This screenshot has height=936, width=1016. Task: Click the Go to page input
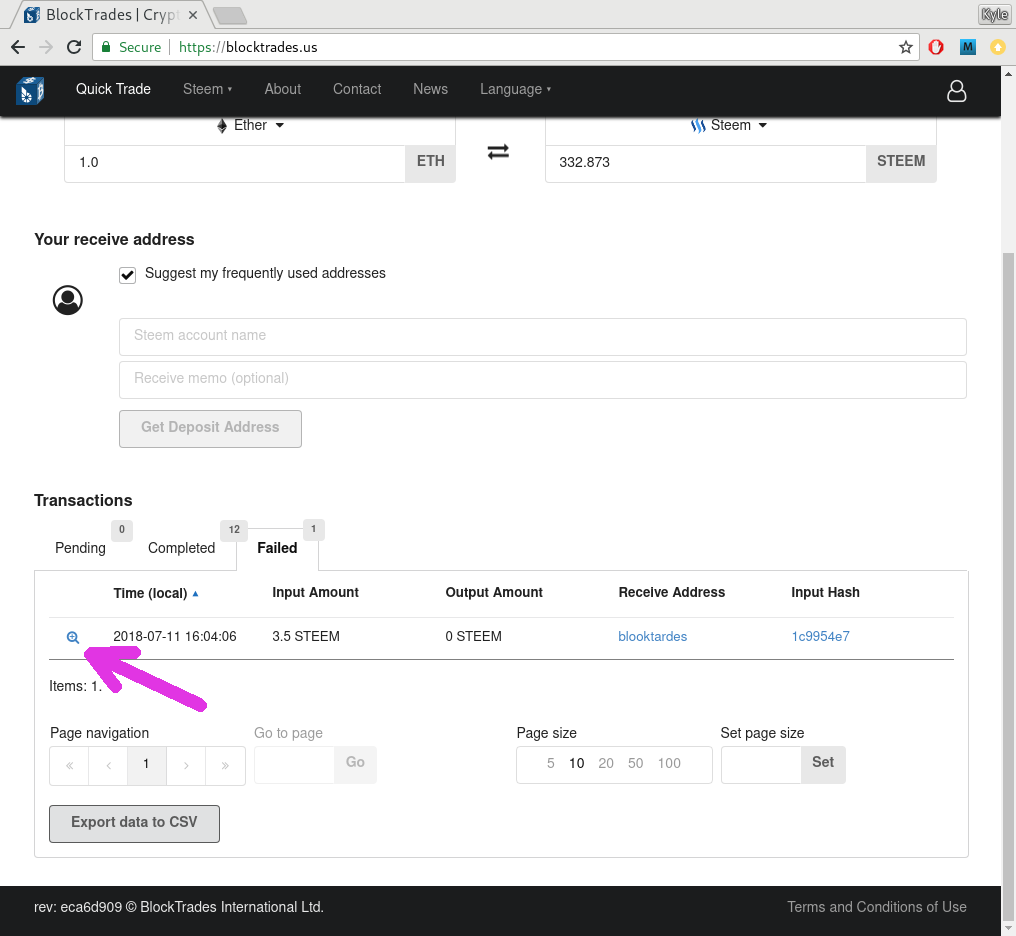[x=294, y=764]
